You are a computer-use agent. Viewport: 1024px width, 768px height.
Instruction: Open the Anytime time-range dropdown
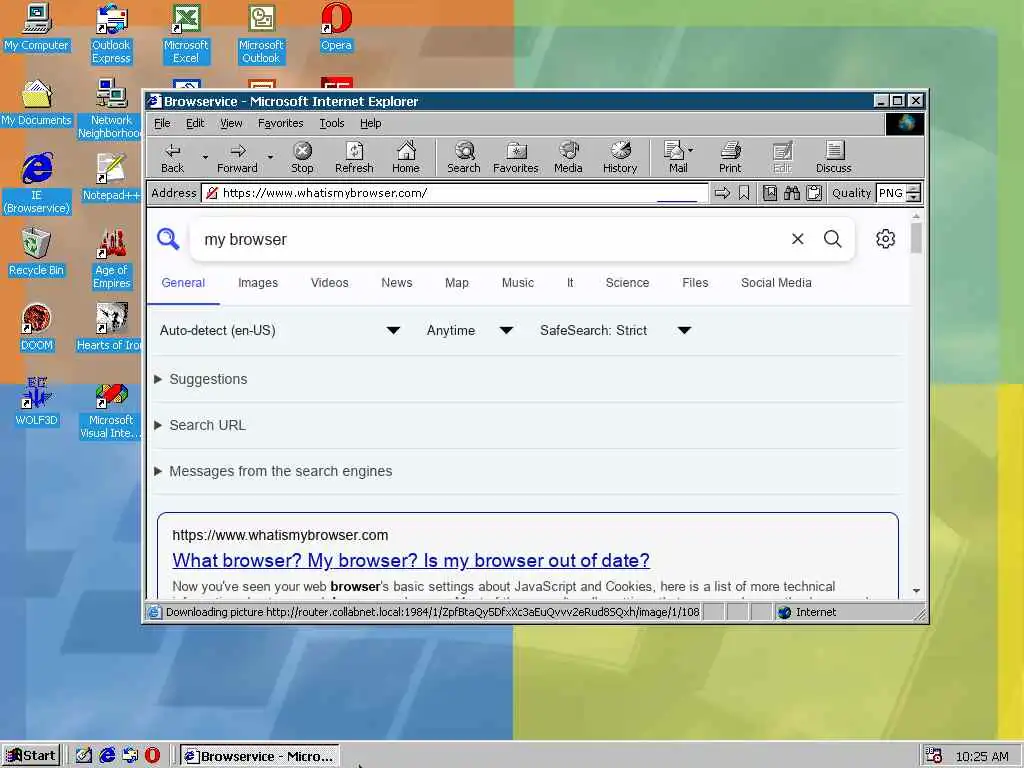pyautogui.click(x=469, y=330)
